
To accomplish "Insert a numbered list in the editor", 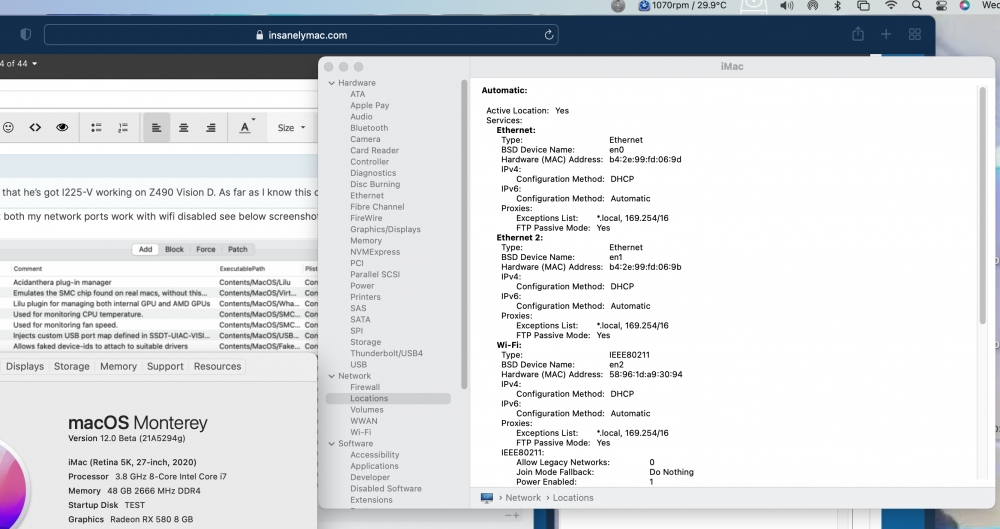I will 123,128.
